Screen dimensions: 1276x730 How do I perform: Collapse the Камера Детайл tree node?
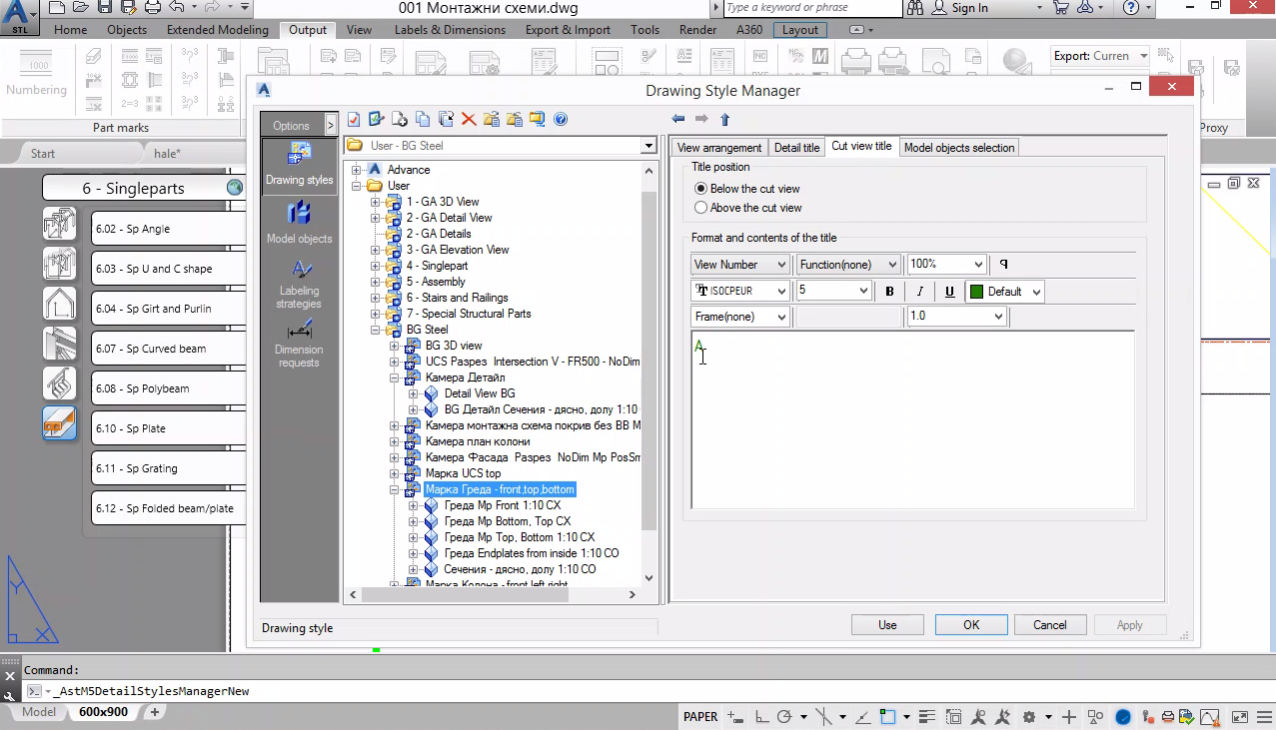coord(394,378)
